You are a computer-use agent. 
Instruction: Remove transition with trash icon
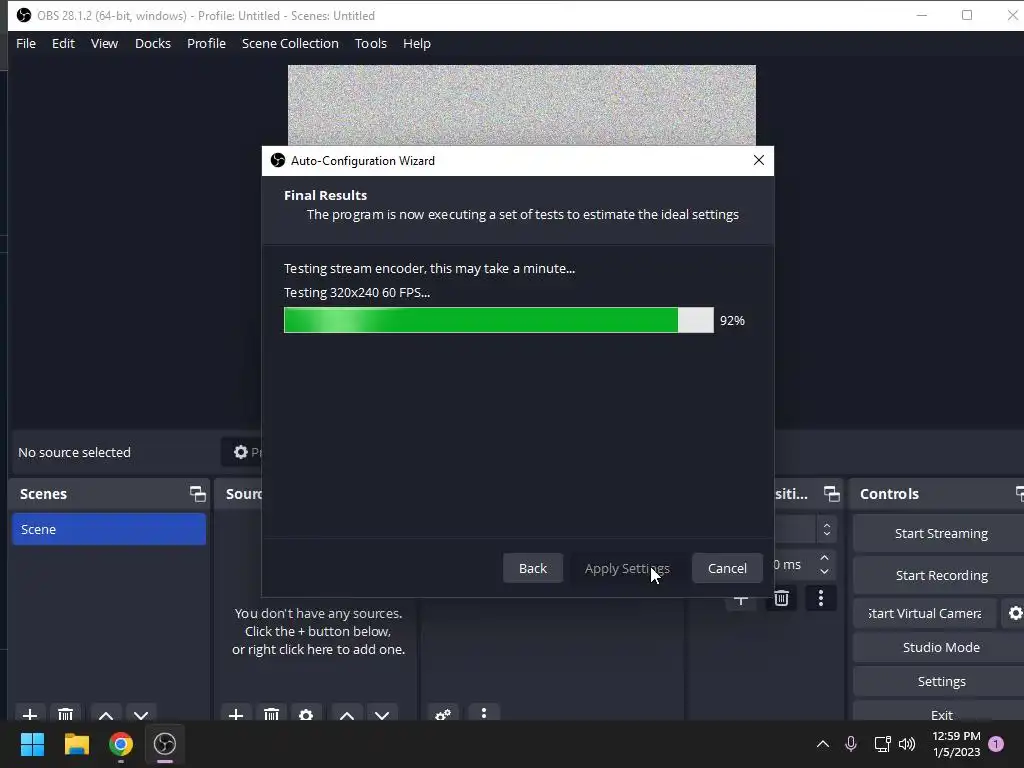tap(781, 598)
